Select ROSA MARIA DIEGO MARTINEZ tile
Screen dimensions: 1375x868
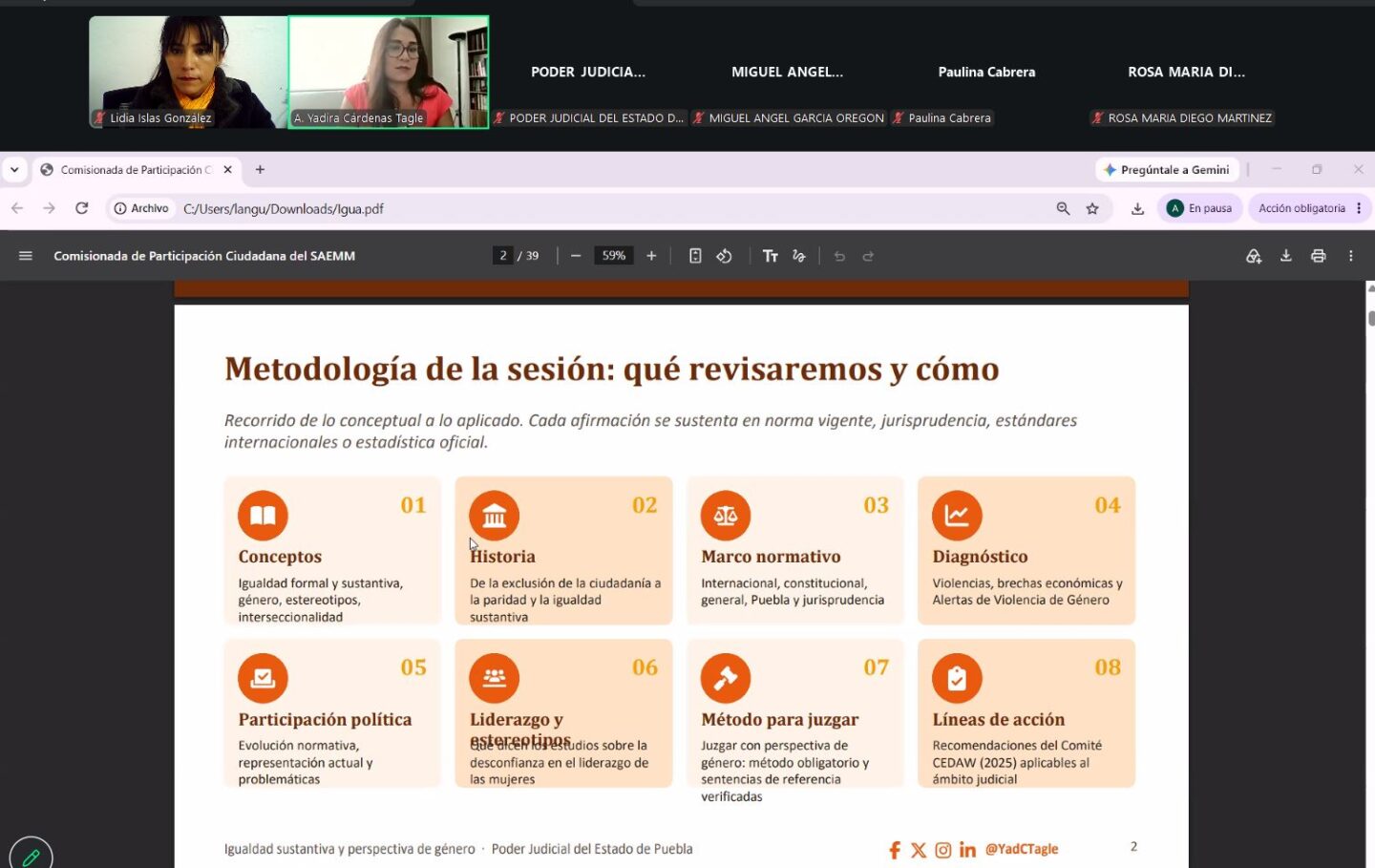click(1187, 72)
